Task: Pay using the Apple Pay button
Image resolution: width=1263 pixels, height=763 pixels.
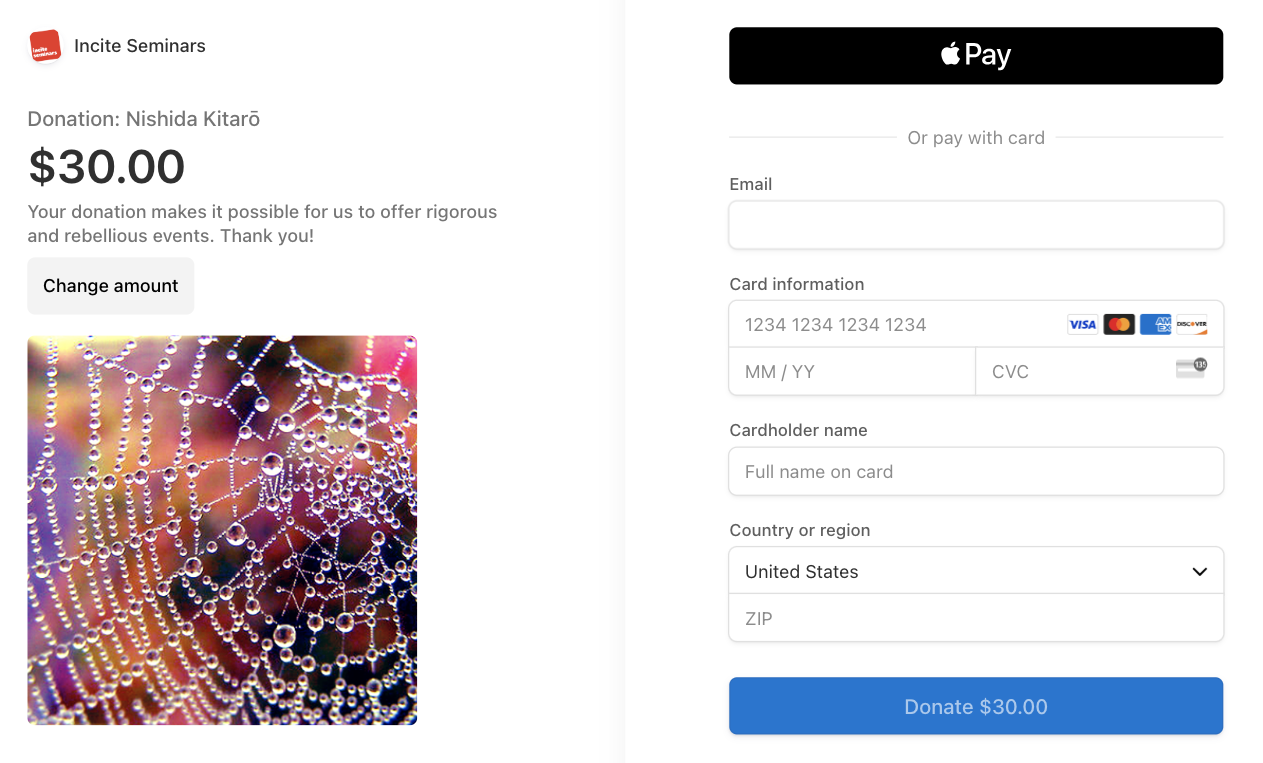Action: pos(976,56)
